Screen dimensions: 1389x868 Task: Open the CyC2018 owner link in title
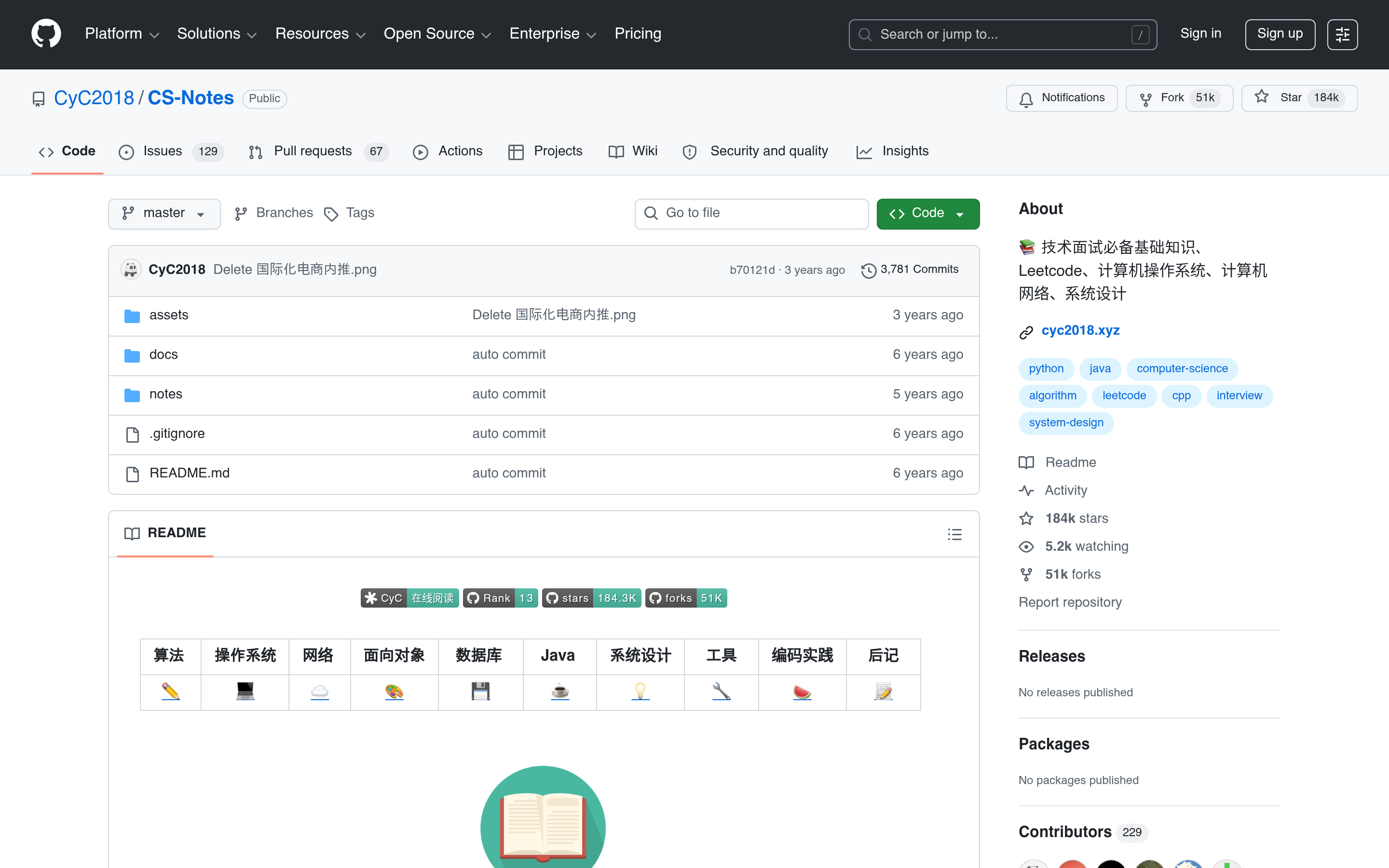click(94, 98)
